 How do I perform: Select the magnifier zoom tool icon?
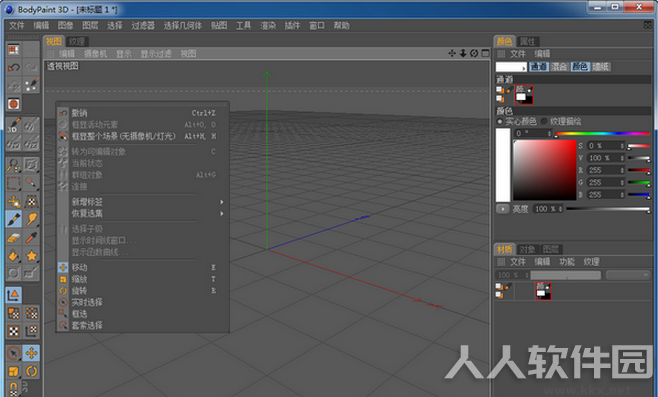(x=14, y=165)
